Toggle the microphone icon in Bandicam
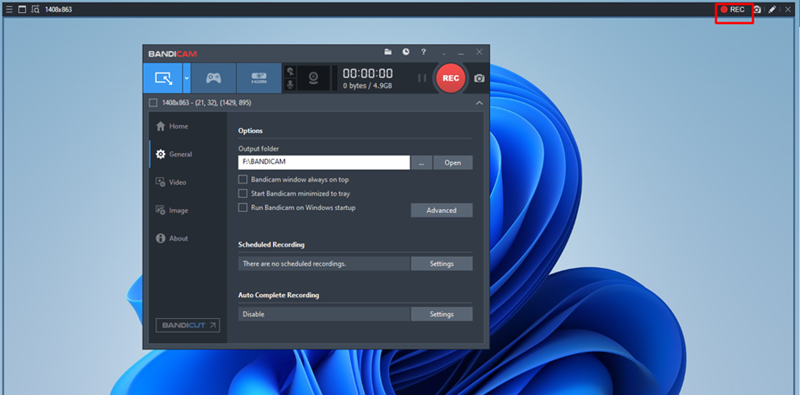The height and width of the screenshot is (395, 800). pyautogui.click(x=290, y=85)
